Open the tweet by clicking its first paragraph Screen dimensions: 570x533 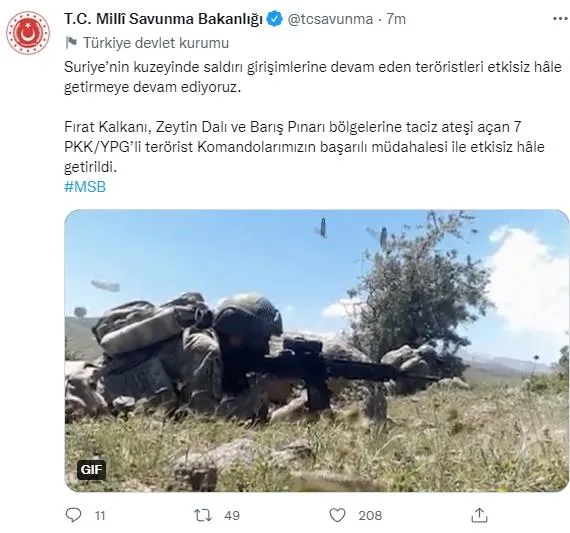313,77
